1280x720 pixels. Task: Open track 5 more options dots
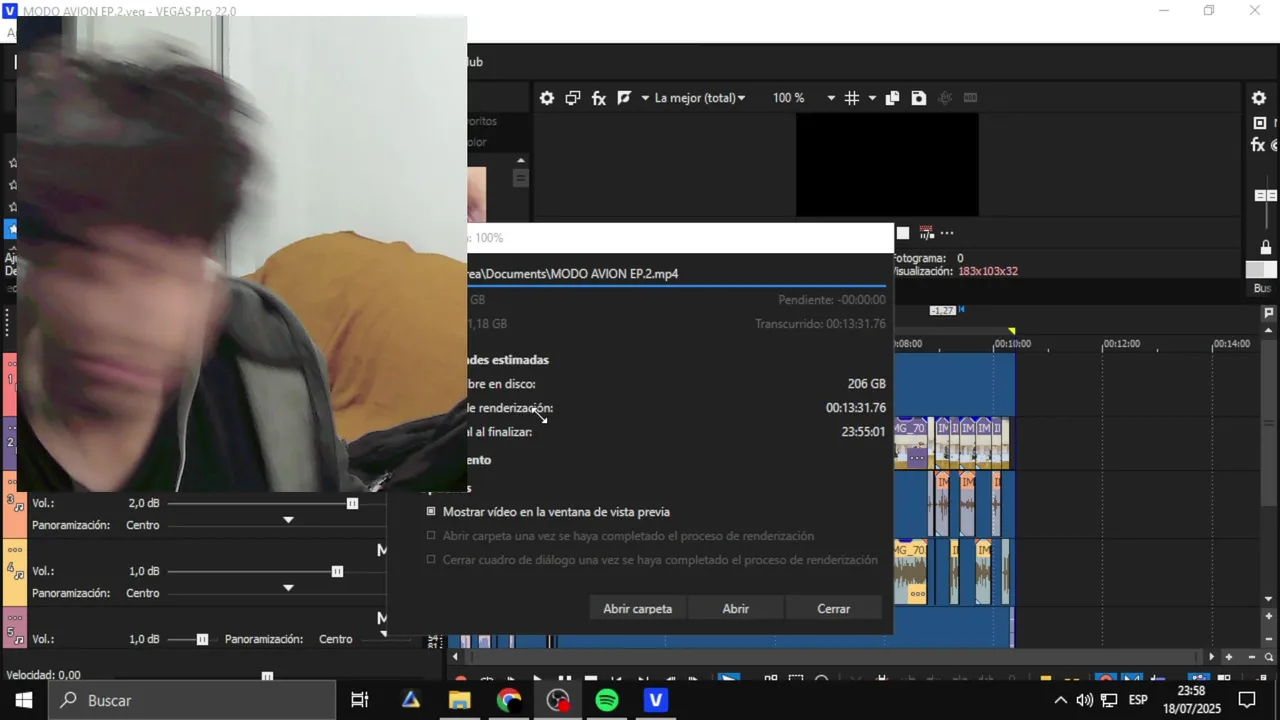pos(15,618)
